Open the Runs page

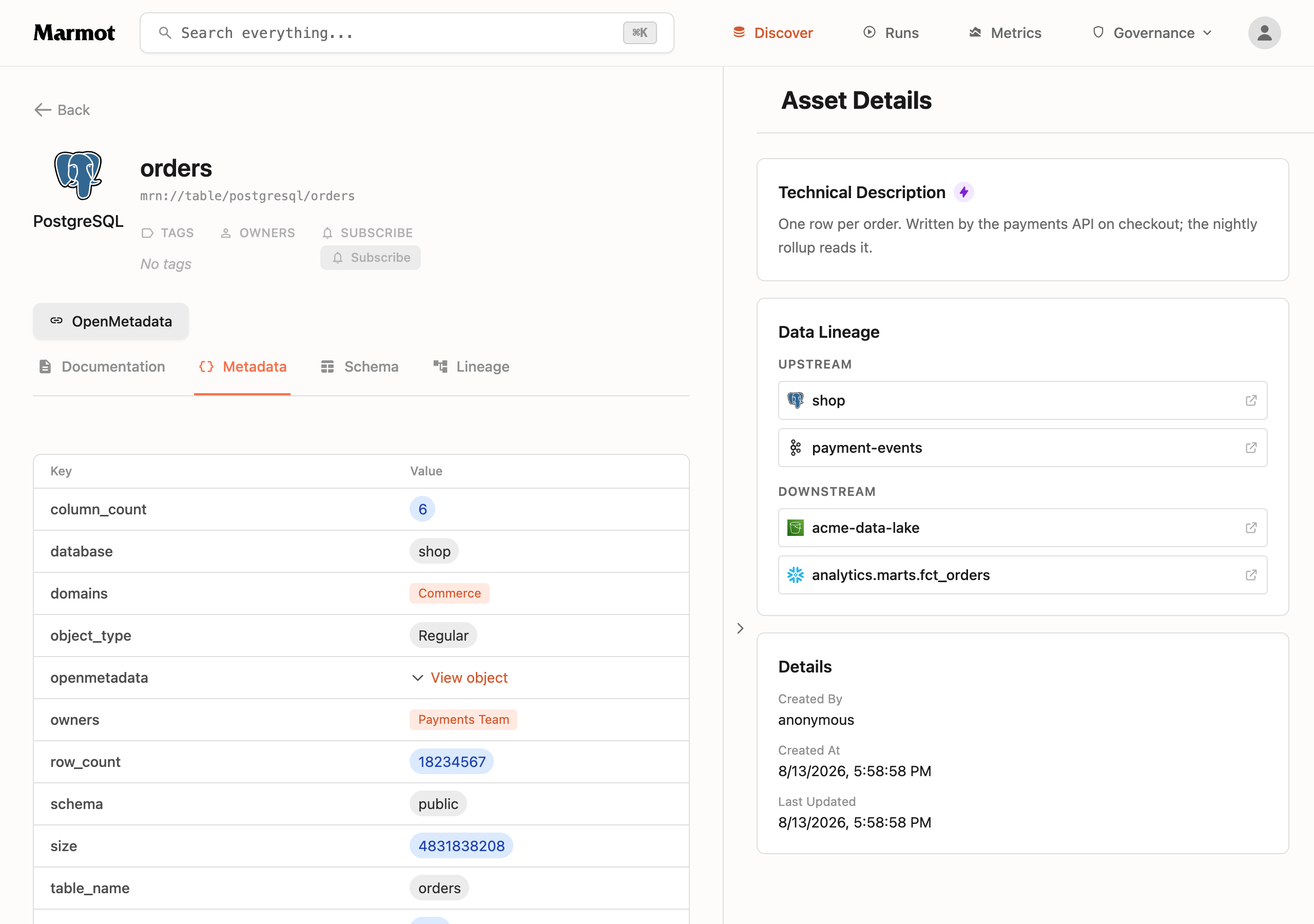click(891, 33)
